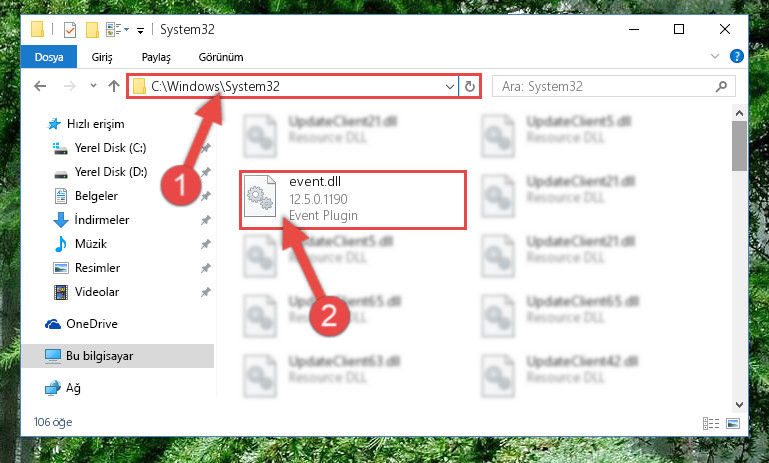Open the Görünüm ribbon tab

coord(221,57)
